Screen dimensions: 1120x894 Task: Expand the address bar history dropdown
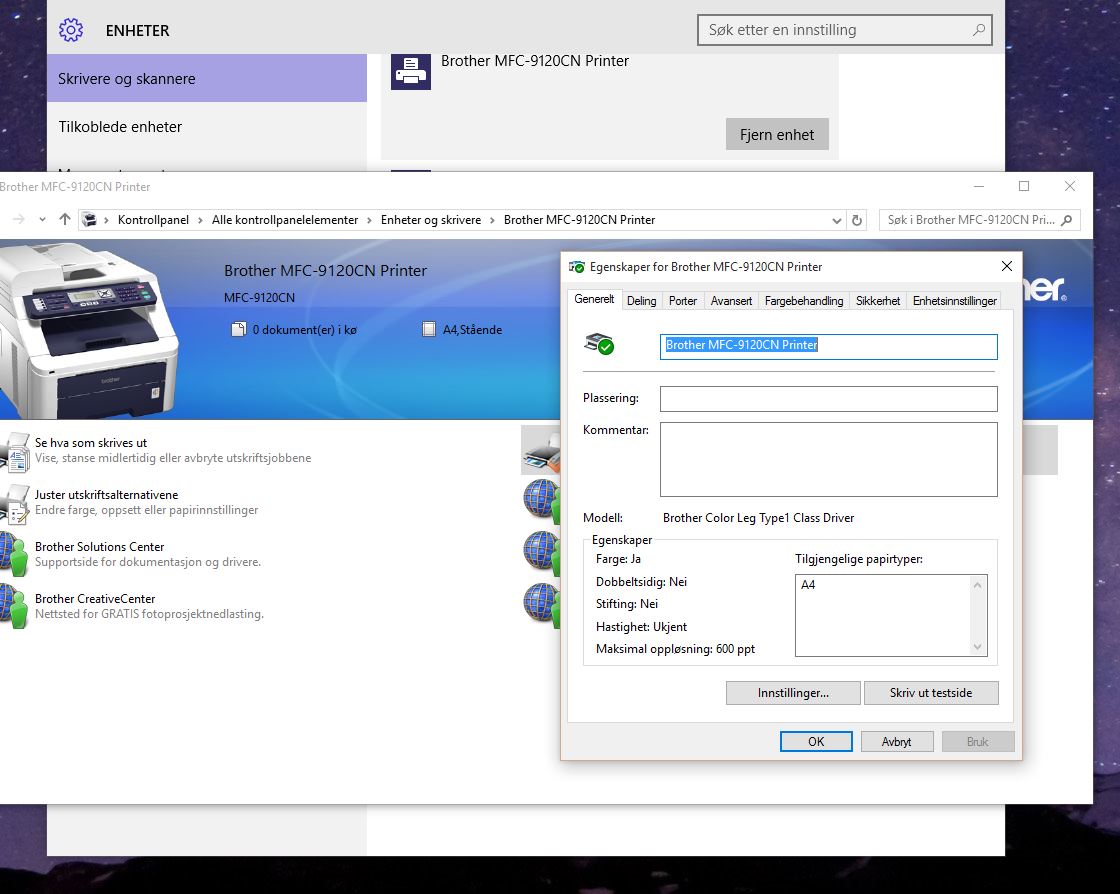tap(836, 221)
